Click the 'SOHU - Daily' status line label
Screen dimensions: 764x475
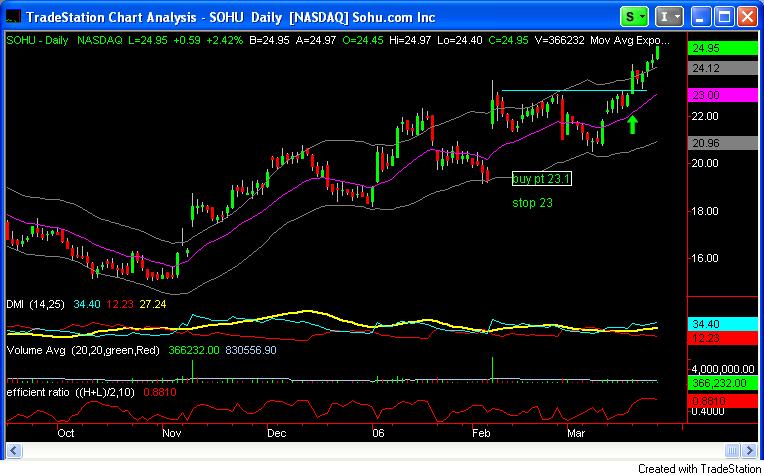[x=38, y=40]
